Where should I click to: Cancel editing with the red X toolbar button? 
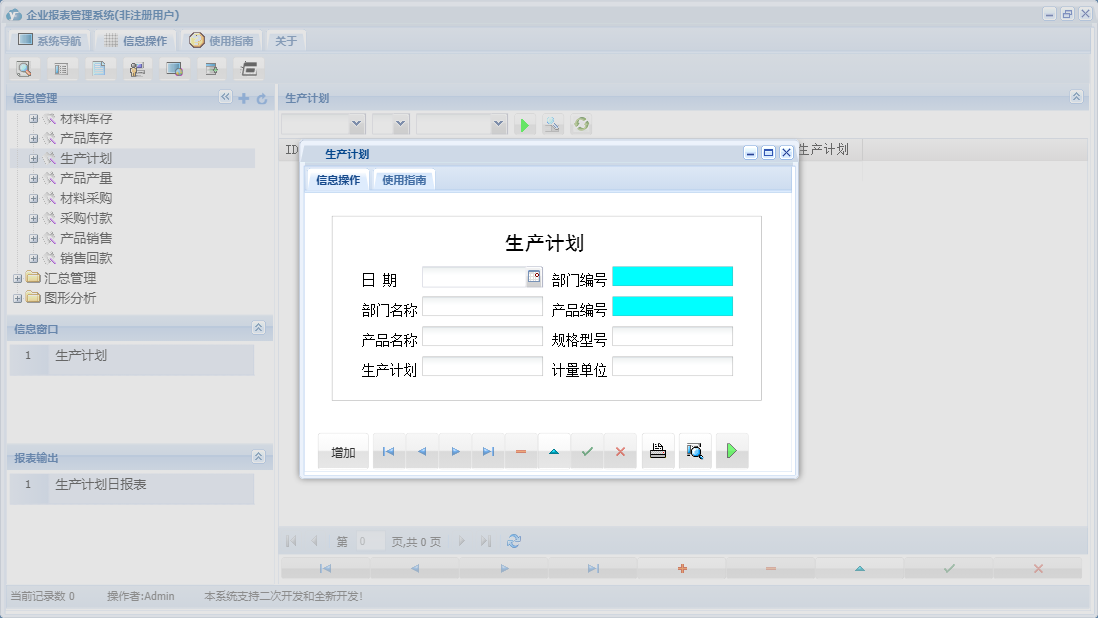(x=620, y=451)
